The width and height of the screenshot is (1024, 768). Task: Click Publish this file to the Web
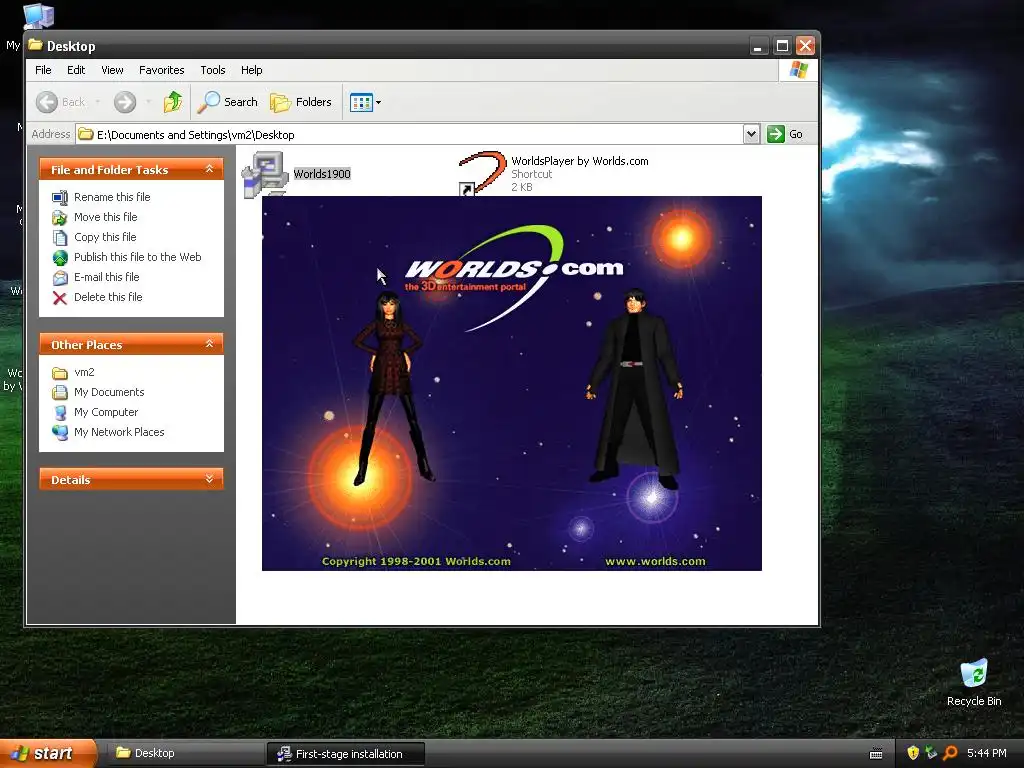click(x=138, y=257)
